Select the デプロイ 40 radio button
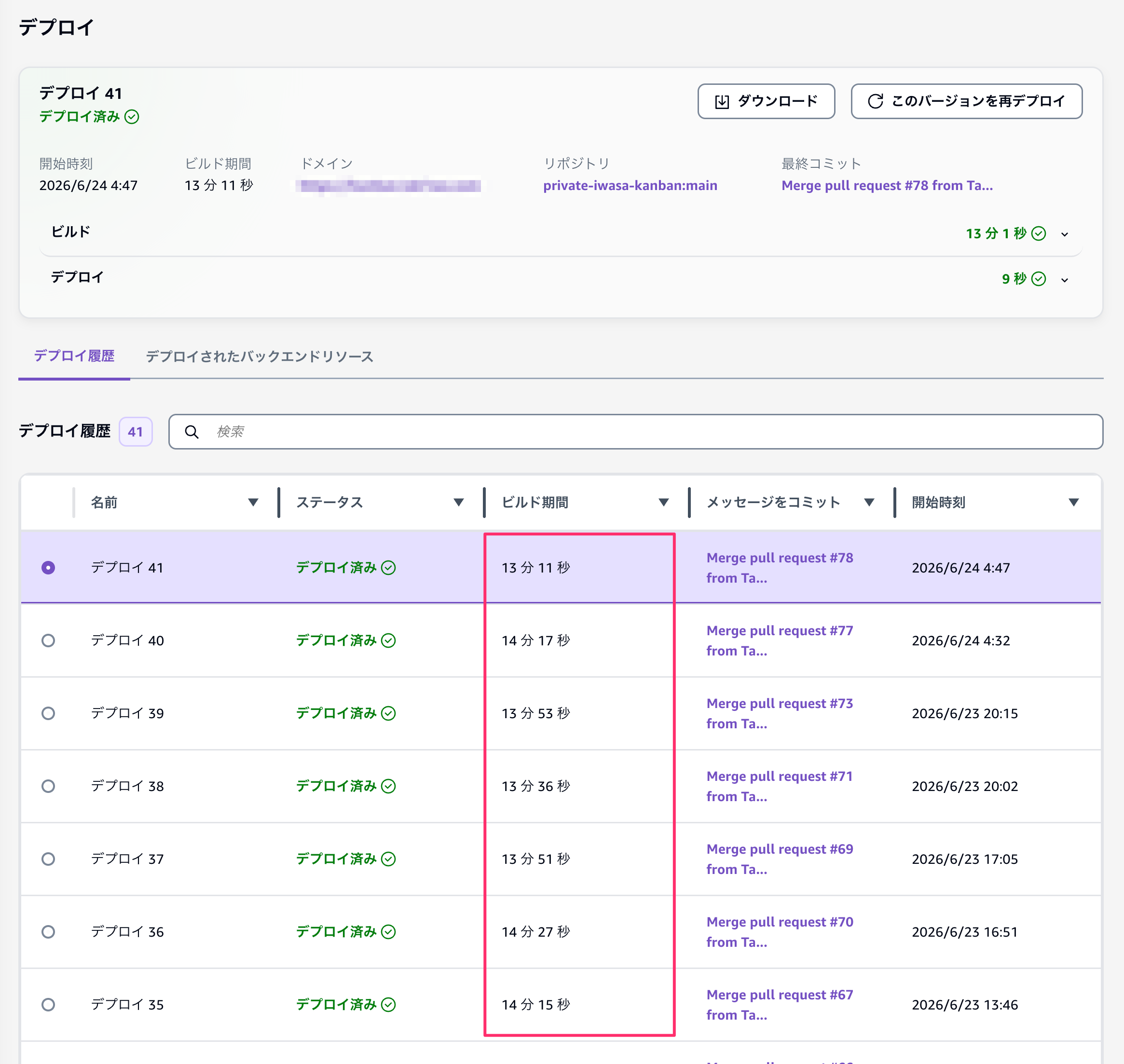Image resolution: width=1124 pixels, height=1064 pixels. coord(48,641)
